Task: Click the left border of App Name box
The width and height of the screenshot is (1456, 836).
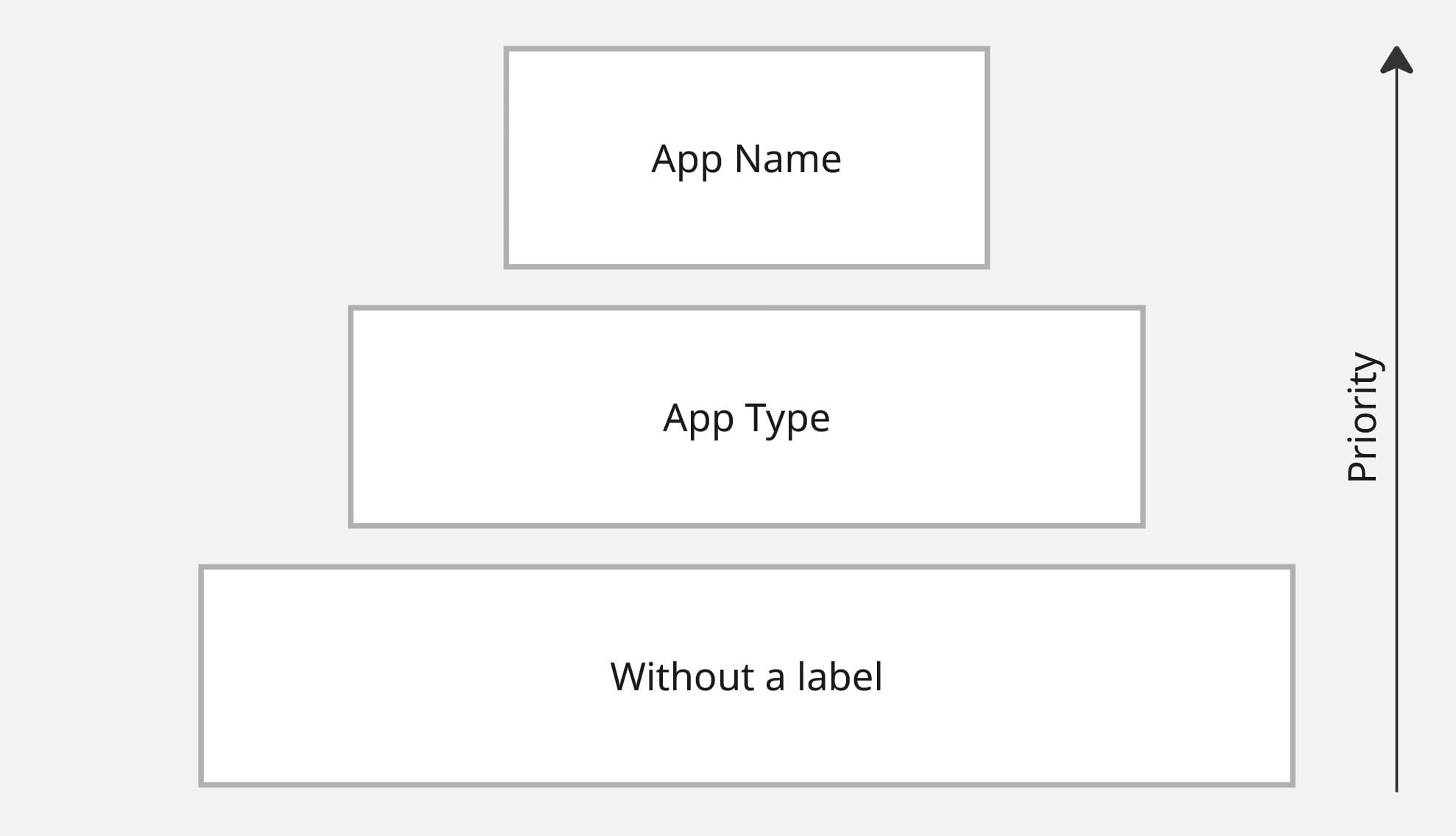Action: click(x=507, y=157)
